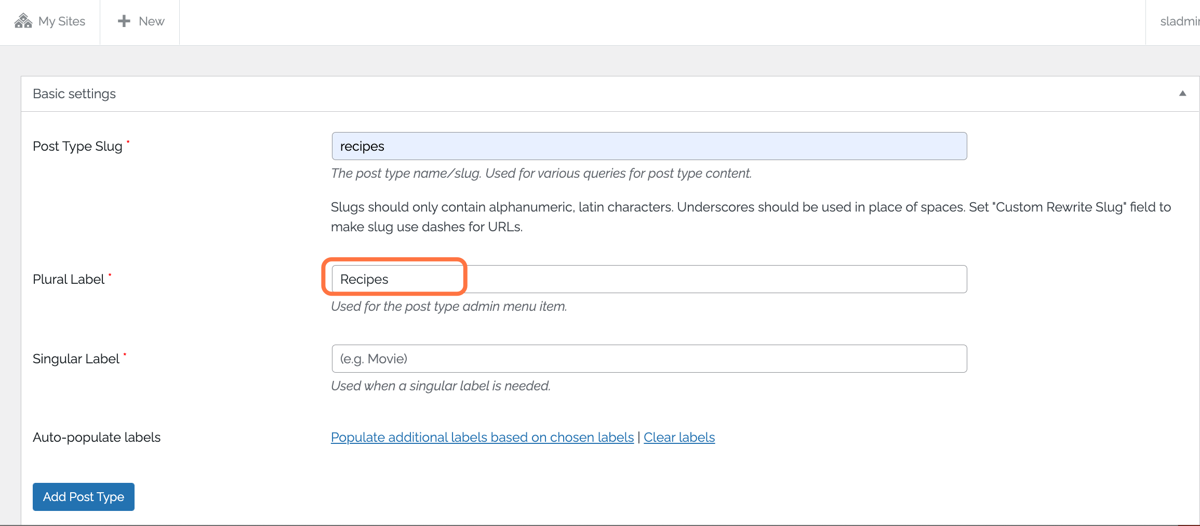Image resolution: width=1200 pixels, height=526 pixels.
Task: Click the My Sites network icon
Action: pyautogui.click(x=23, y=21)
